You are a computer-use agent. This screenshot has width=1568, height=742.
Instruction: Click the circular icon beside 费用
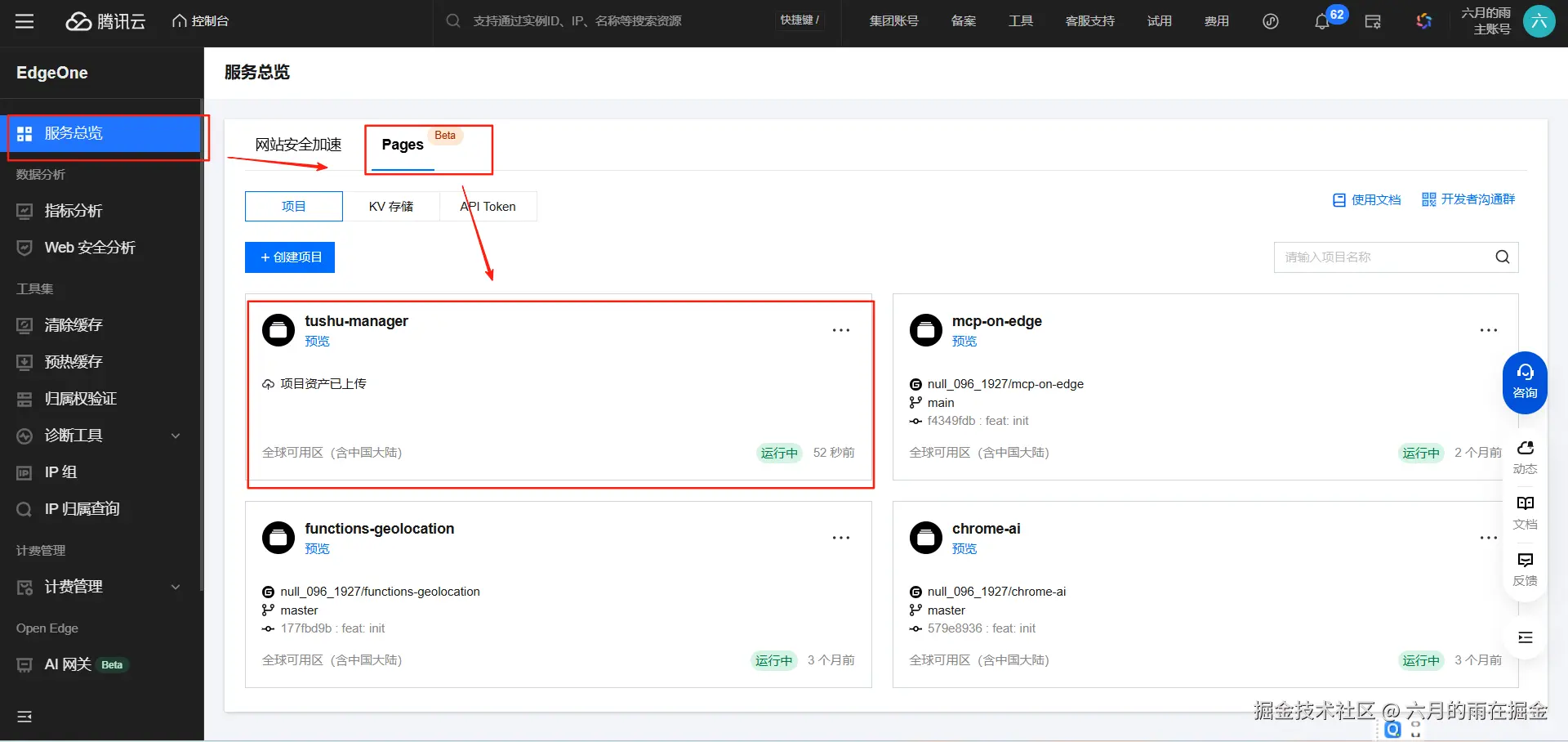(1270, 21)
